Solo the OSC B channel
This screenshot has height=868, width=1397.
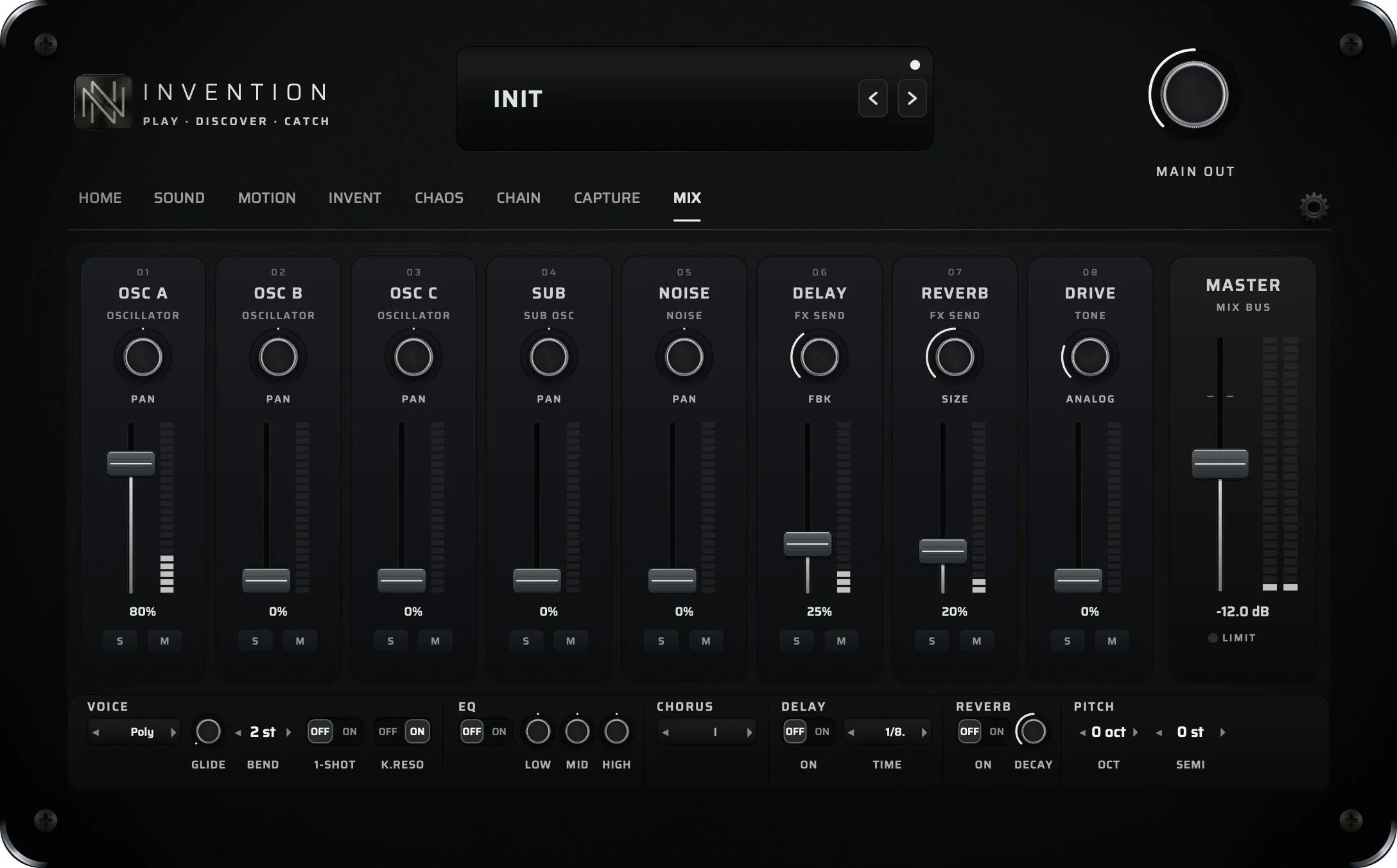click(x=256, y=641)
